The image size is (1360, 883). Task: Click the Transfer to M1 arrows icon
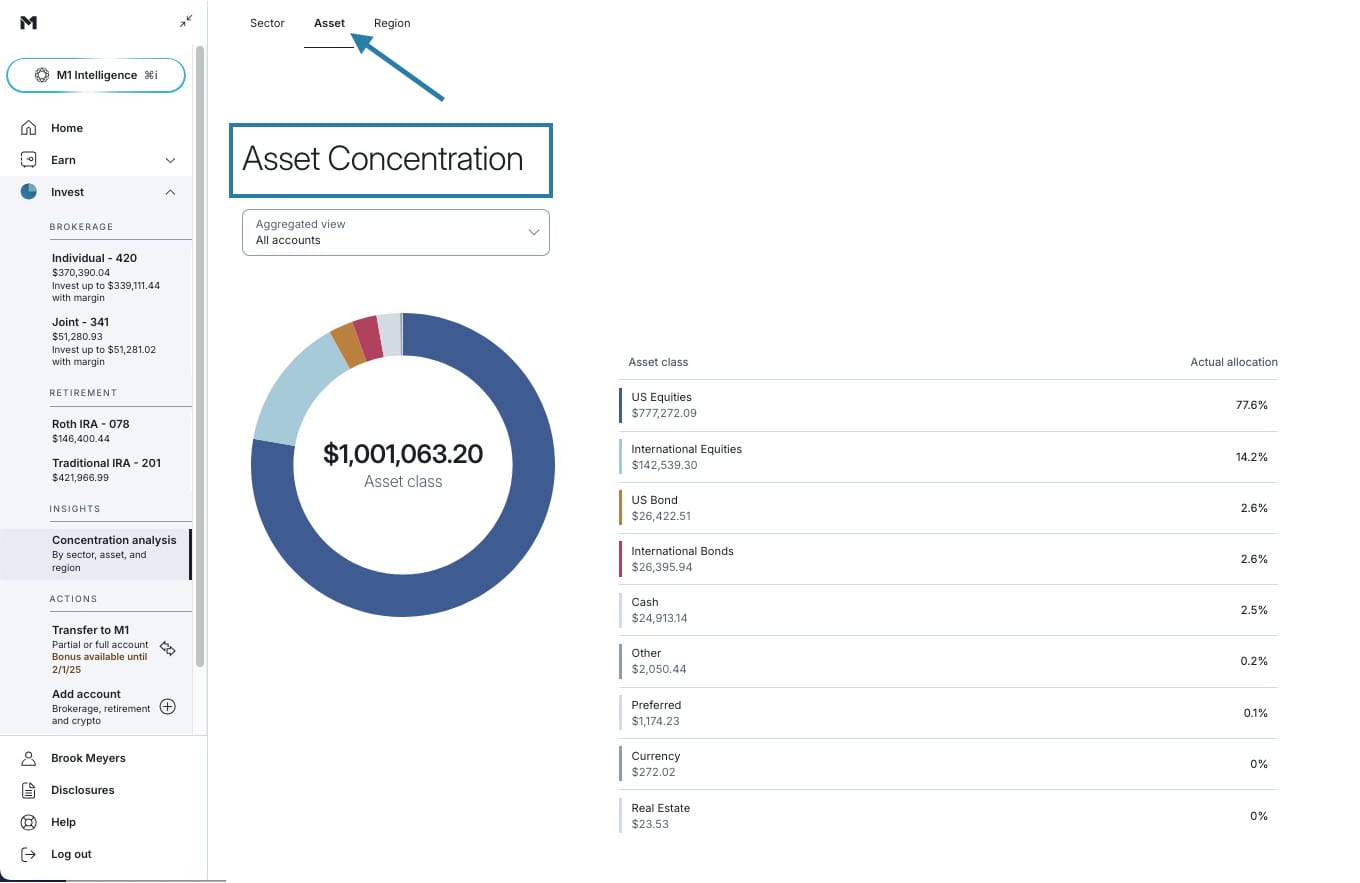(x=168, y=649)
